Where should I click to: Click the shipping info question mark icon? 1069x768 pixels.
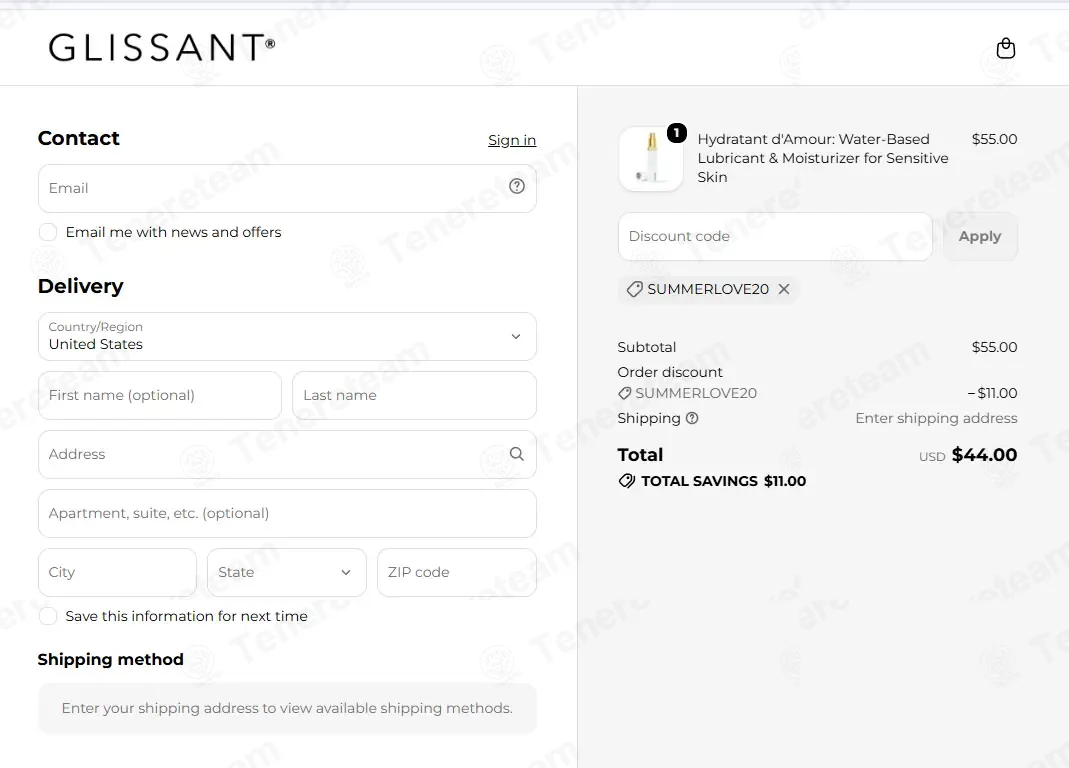pos(692,418)
